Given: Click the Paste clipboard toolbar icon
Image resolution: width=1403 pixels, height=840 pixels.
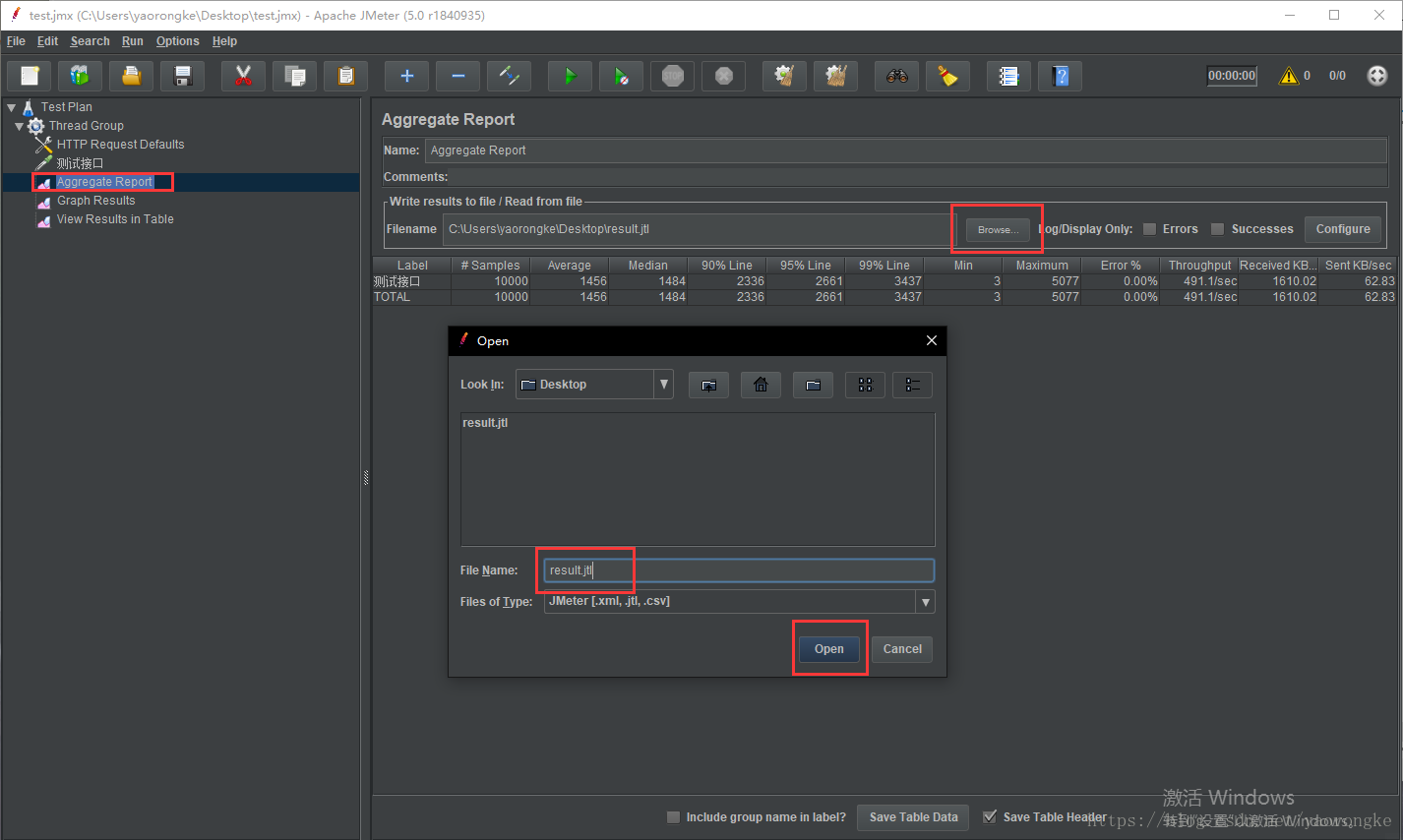Looking at the screenshot, I should [x=345, y=76].
